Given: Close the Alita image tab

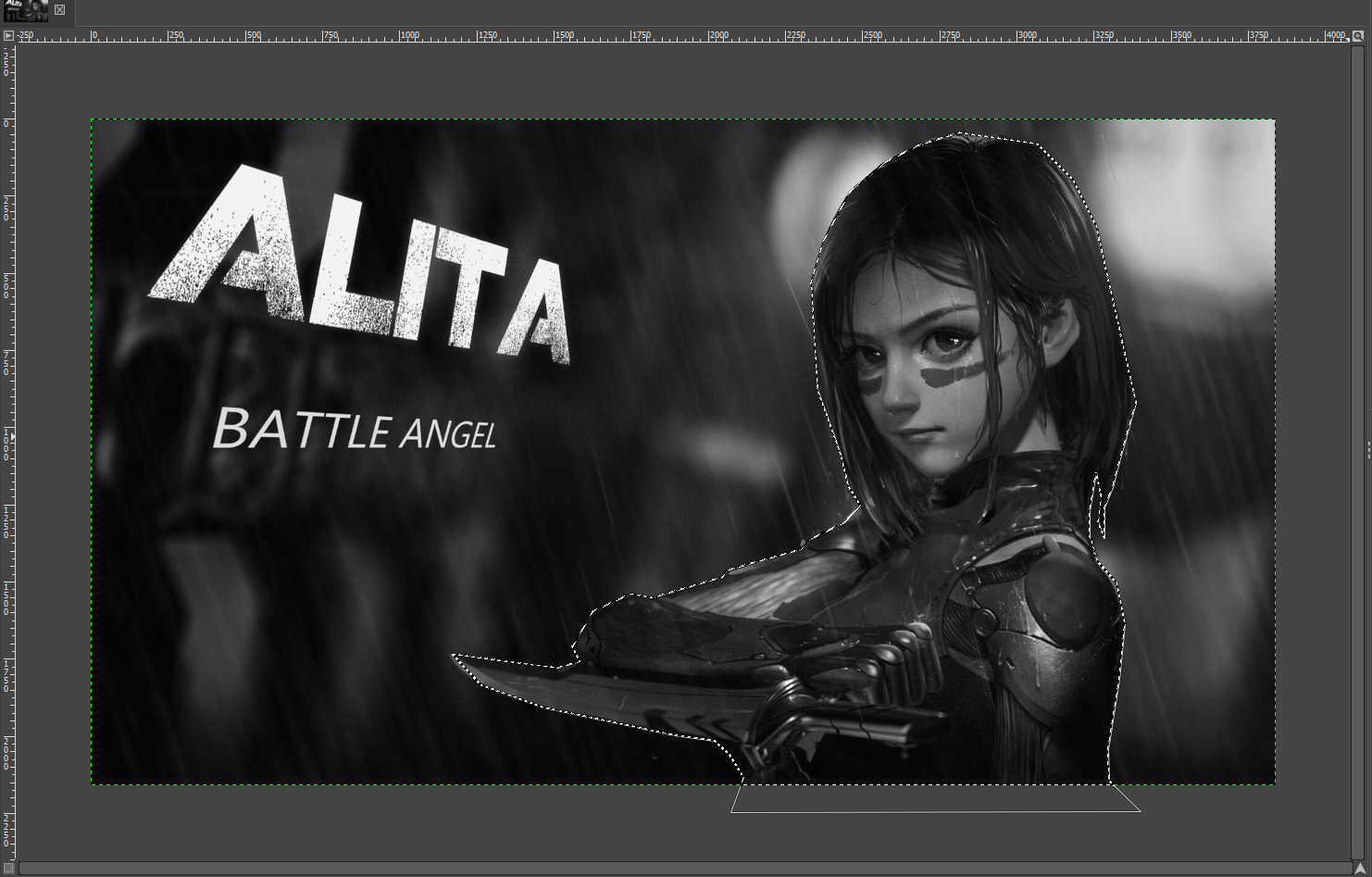Looking at the screenshot, I should point(59,10).
